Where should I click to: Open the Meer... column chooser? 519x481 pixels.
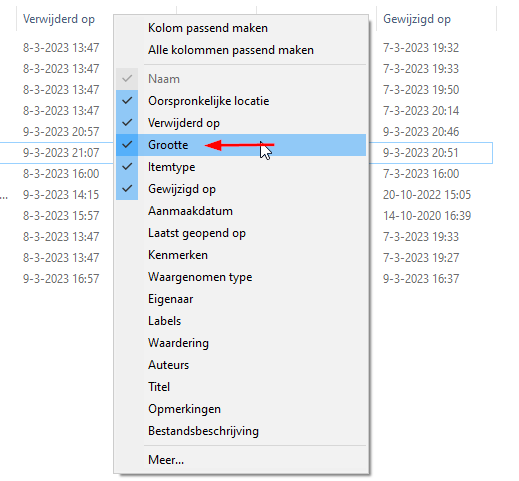(x=241, y=460)
